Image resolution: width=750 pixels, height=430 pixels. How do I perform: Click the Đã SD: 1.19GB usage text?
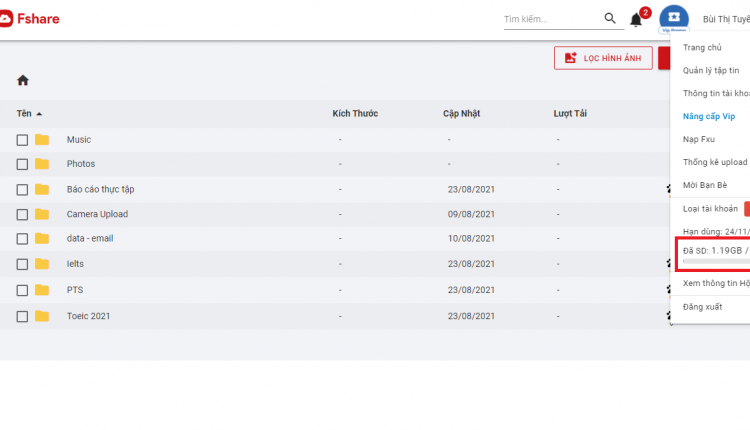point(716,251)
